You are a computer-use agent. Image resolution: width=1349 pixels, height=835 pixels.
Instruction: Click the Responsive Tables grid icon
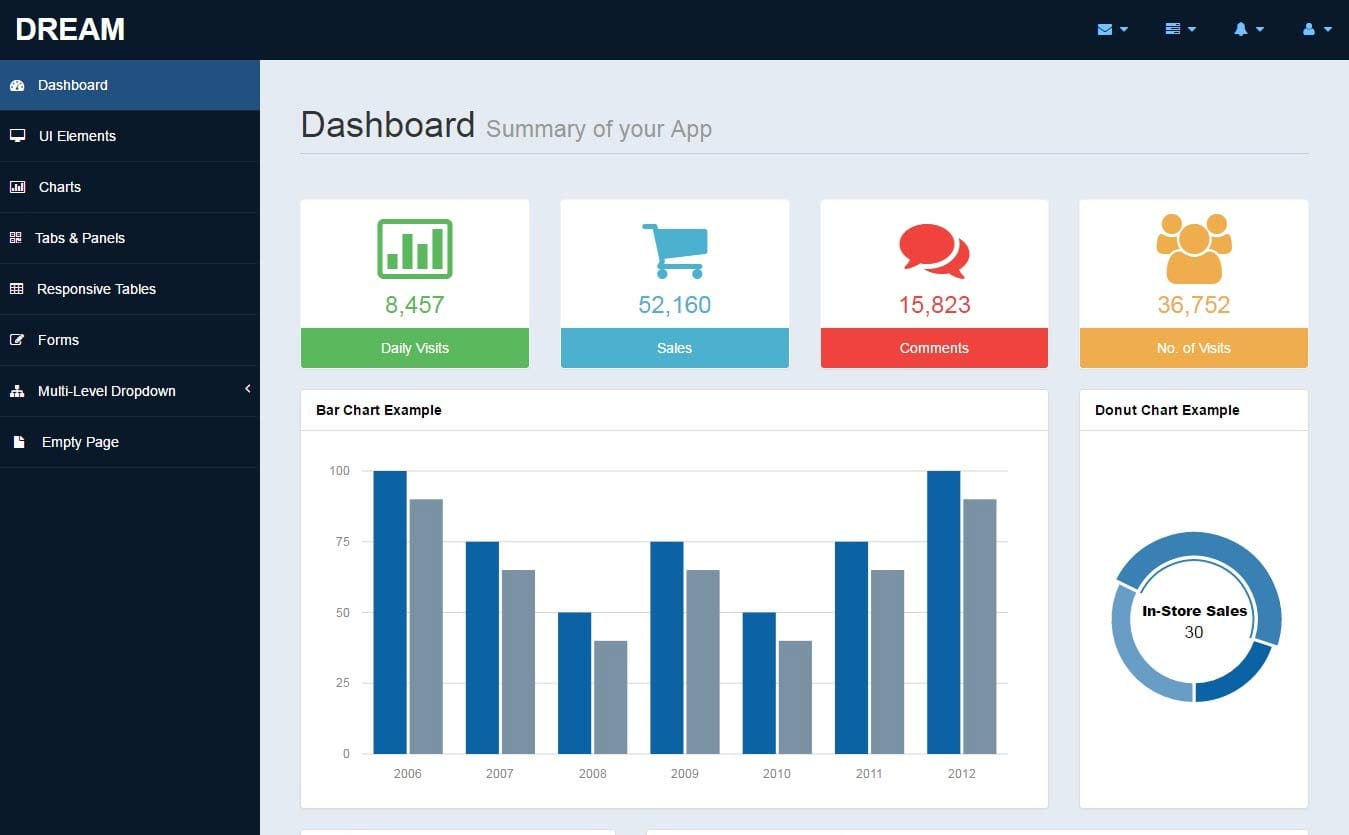tap(17, 289)
